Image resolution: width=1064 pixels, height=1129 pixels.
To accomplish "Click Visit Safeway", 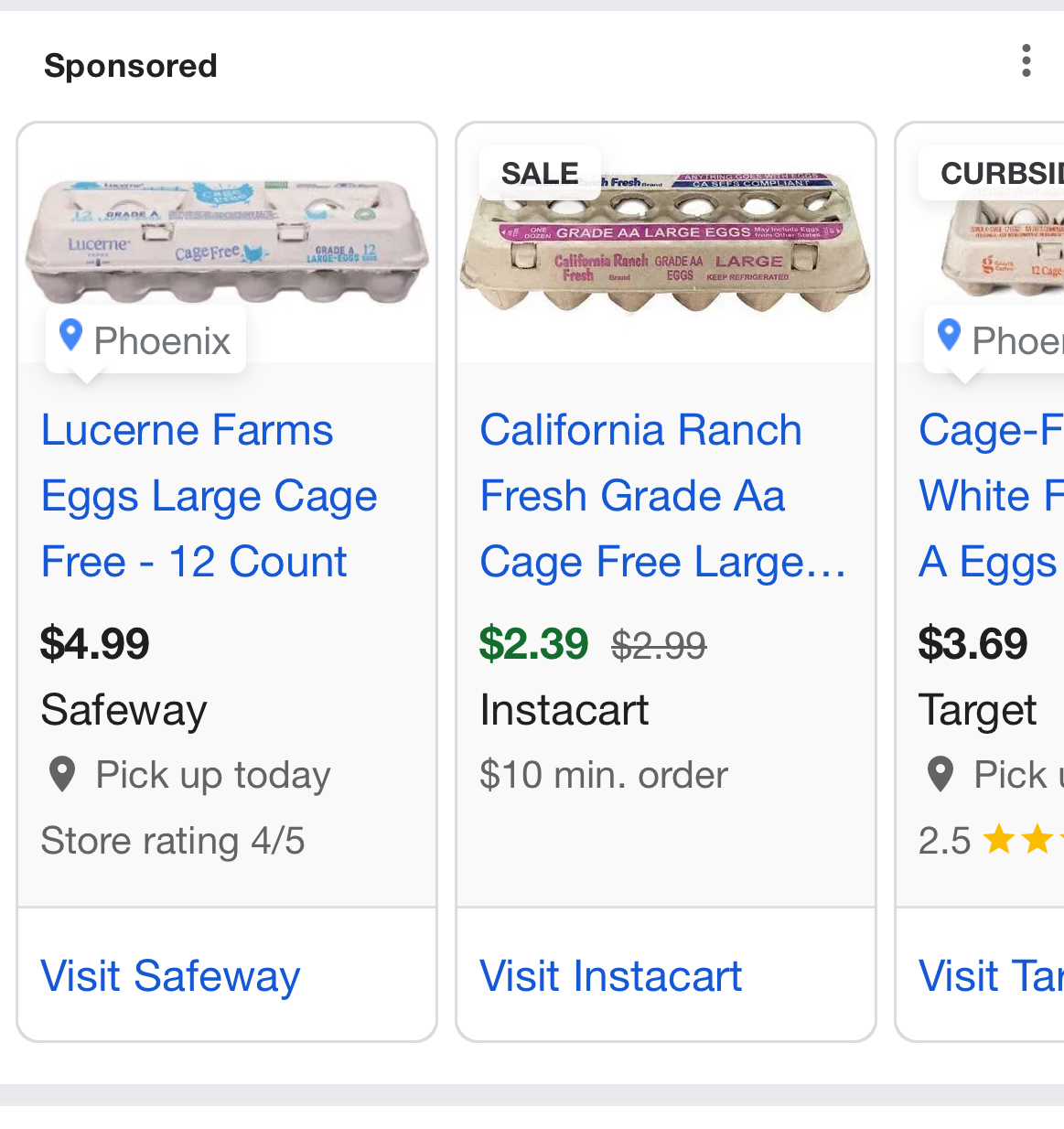I will click(170, 975).
